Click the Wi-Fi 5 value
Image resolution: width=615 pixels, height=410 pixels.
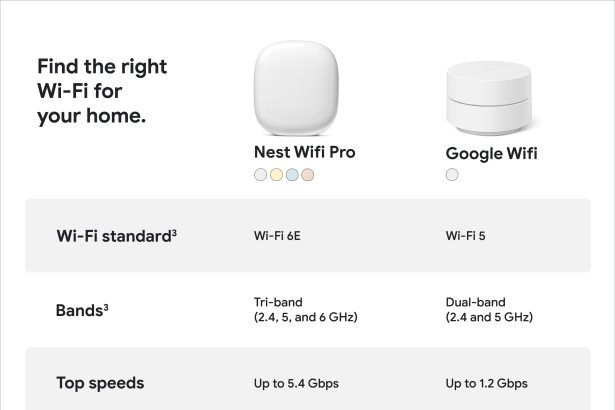466,237
